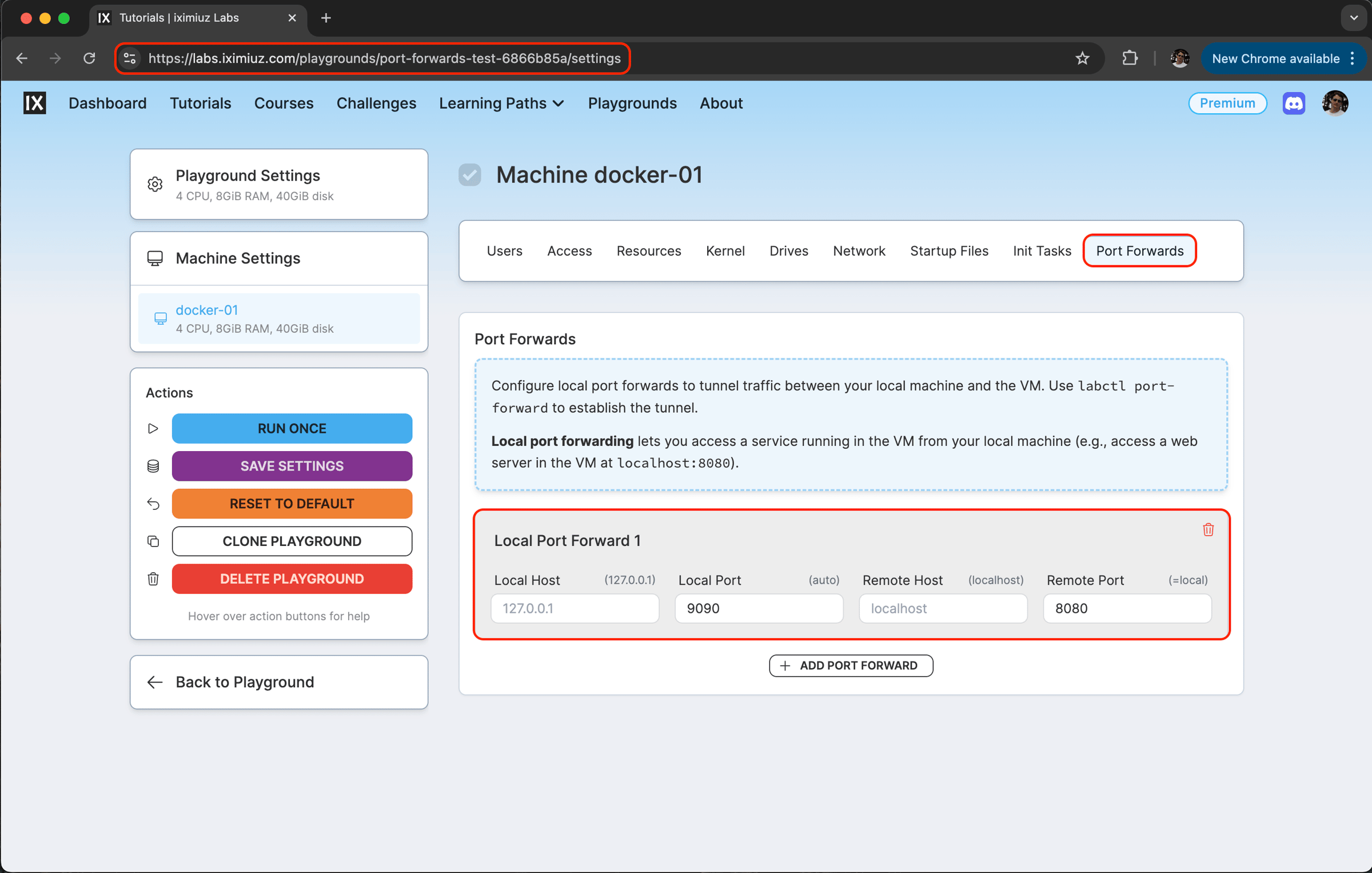1372x873 pixels.
Task: Open a new browser tab with the plus
Action: (x=326, y=18)
